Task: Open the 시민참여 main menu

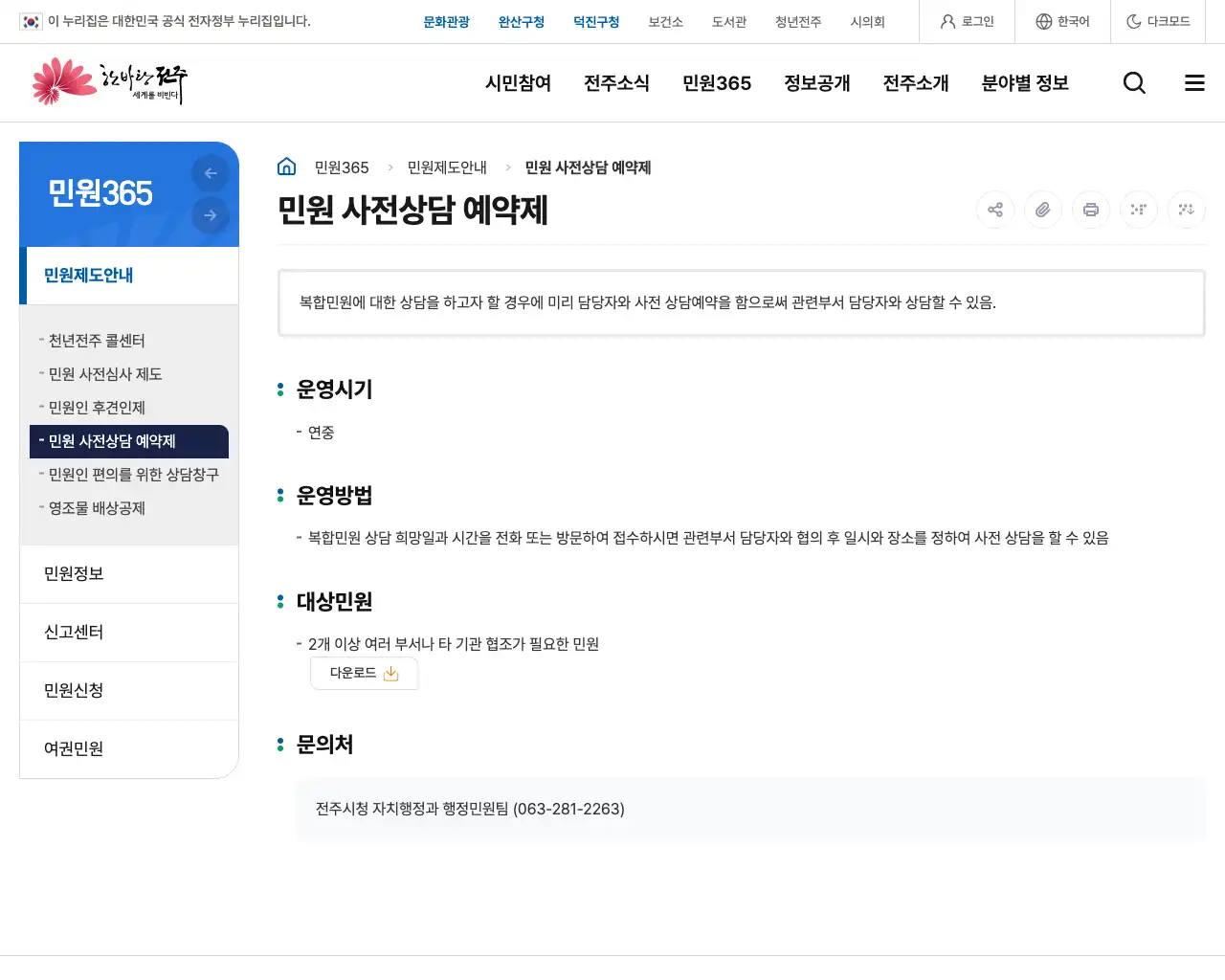Action: [x=519, y=83]
